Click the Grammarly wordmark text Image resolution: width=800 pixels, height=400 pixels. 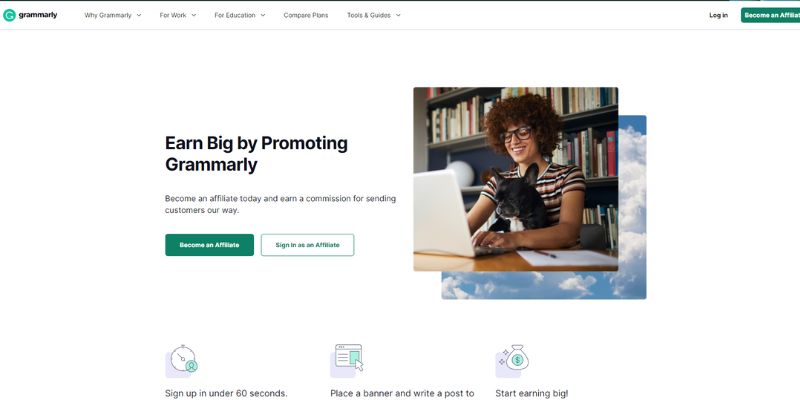point(38,15)
